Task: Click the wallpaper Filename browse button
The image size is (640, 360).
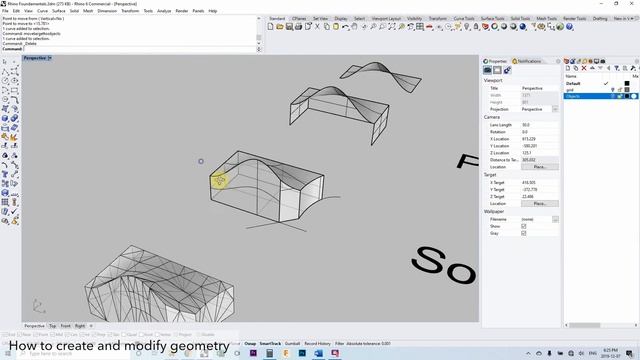Action: 556,219
